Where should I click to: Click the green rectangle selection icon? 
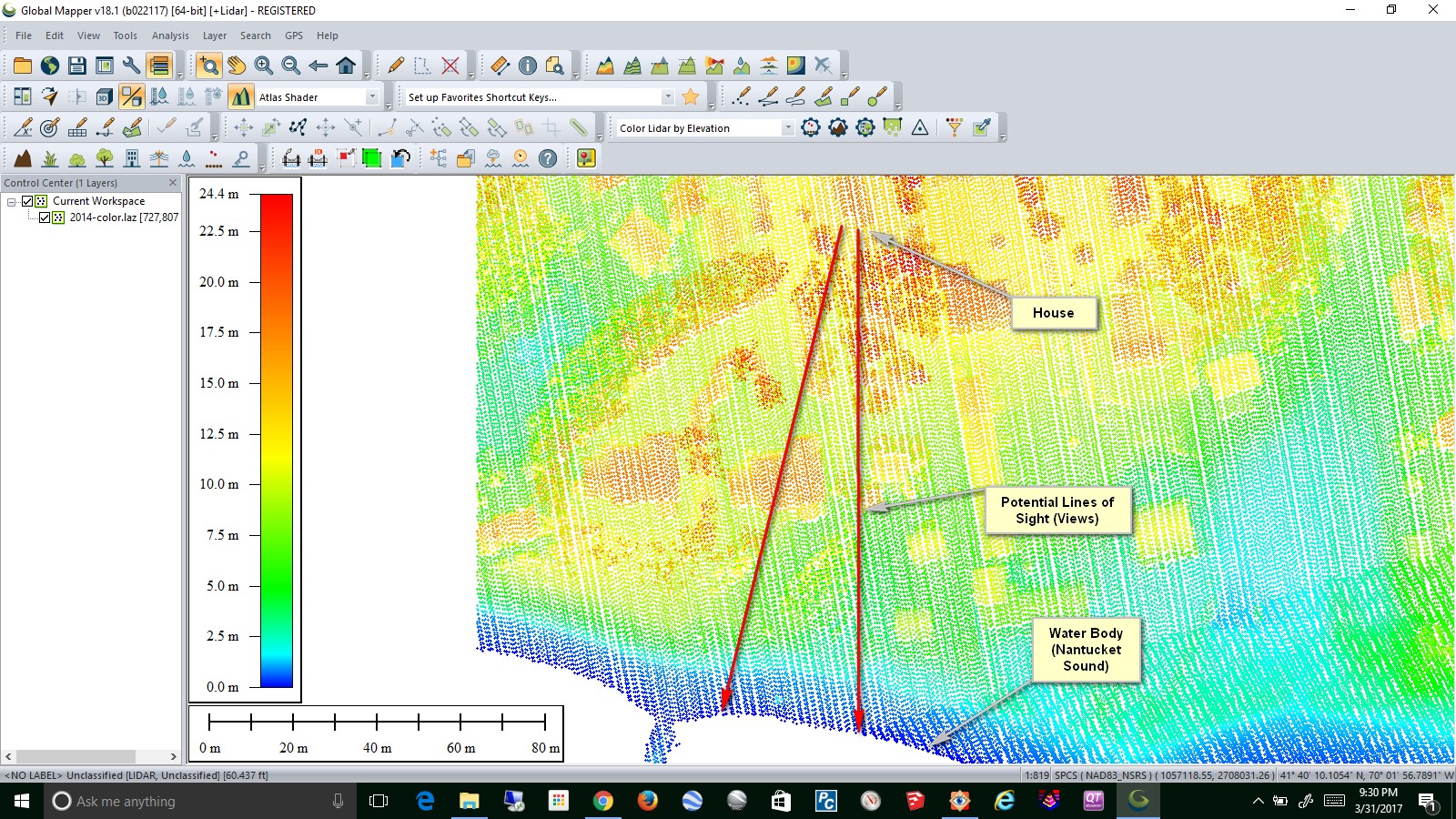click(372, 158)
